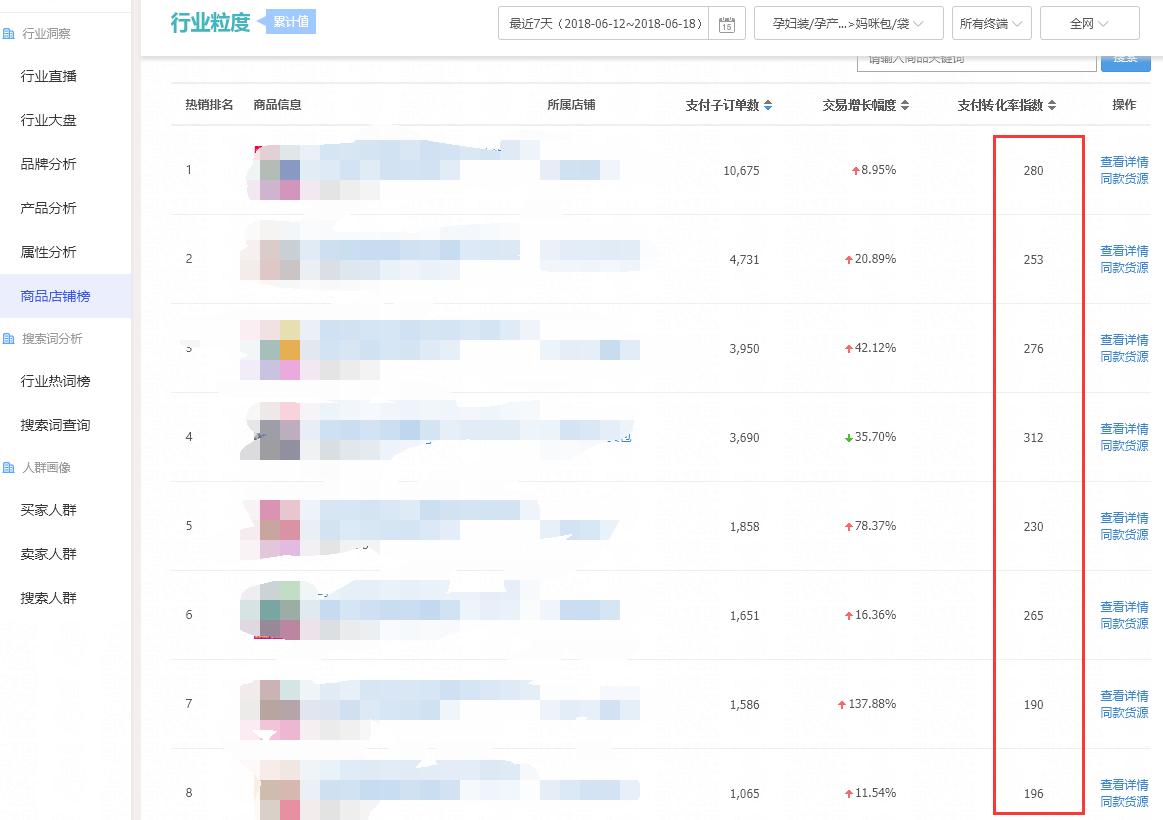Screen dimensions: 1163x820
Task: Expand the 孕妇装/孕产 category dropdown
Action: pyautogui.click(x=847, y=24)
